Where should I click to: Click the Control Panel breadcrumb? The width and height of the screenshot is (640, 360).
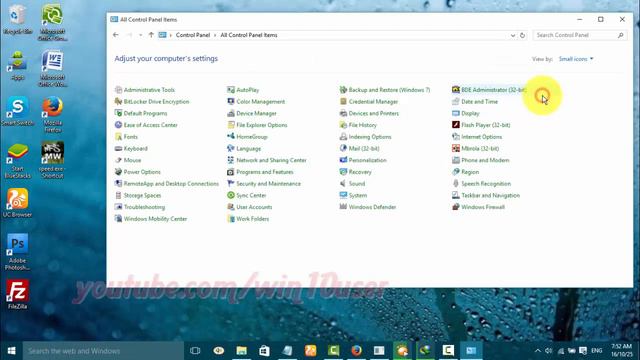pyautogui.click(x=193, y=36)
